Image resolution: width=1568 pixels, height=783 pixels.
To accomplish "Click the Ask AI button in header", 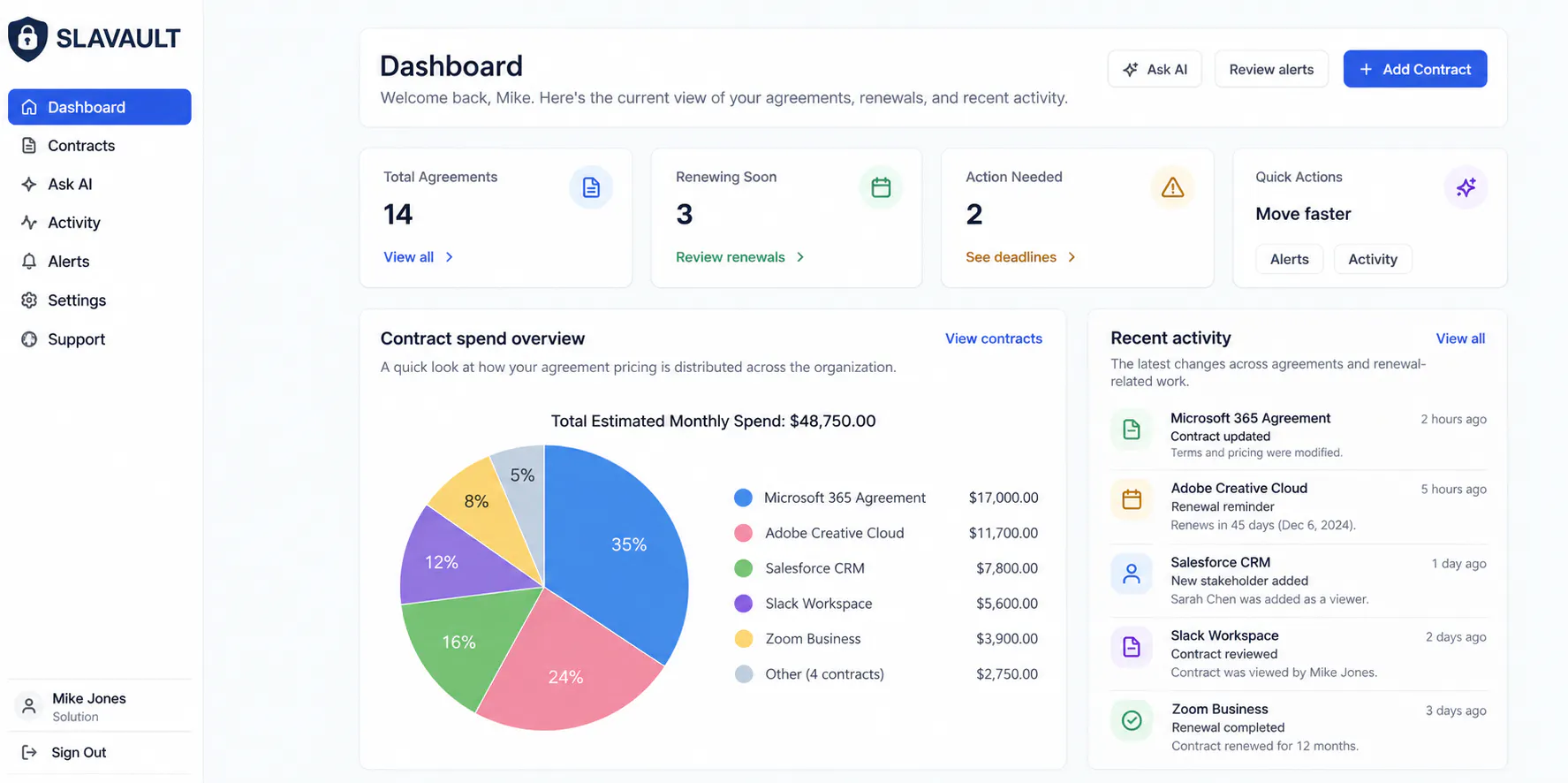I will (x=1155, y=69).
